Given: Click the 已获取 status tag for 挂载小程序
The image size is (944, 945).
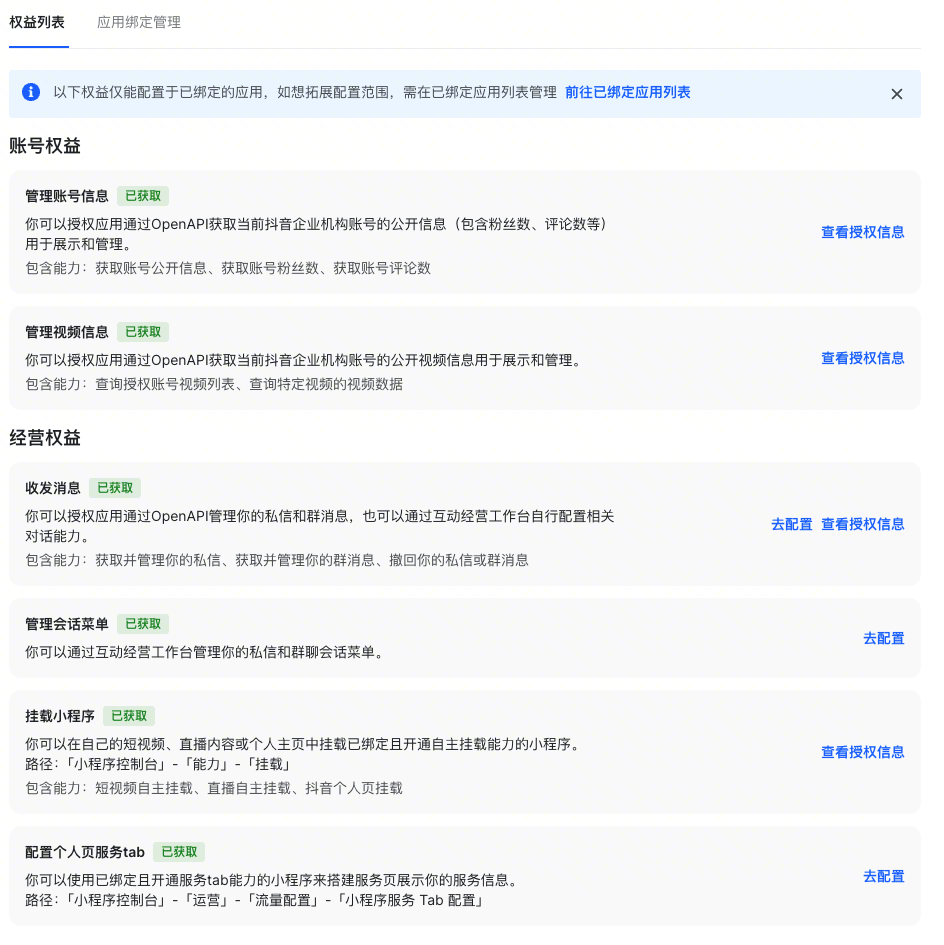Looking at the screenshot, I should click(x=129, y=716).
